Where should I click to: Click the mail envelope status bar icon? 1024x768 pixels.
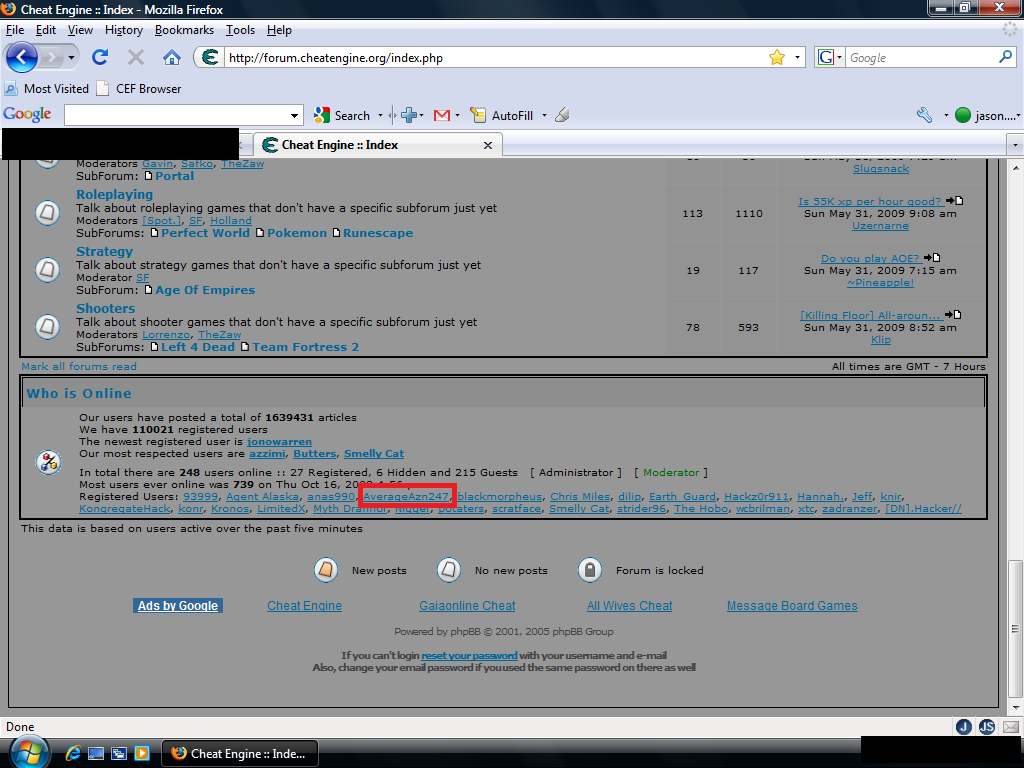click(x=1011, y=727)
